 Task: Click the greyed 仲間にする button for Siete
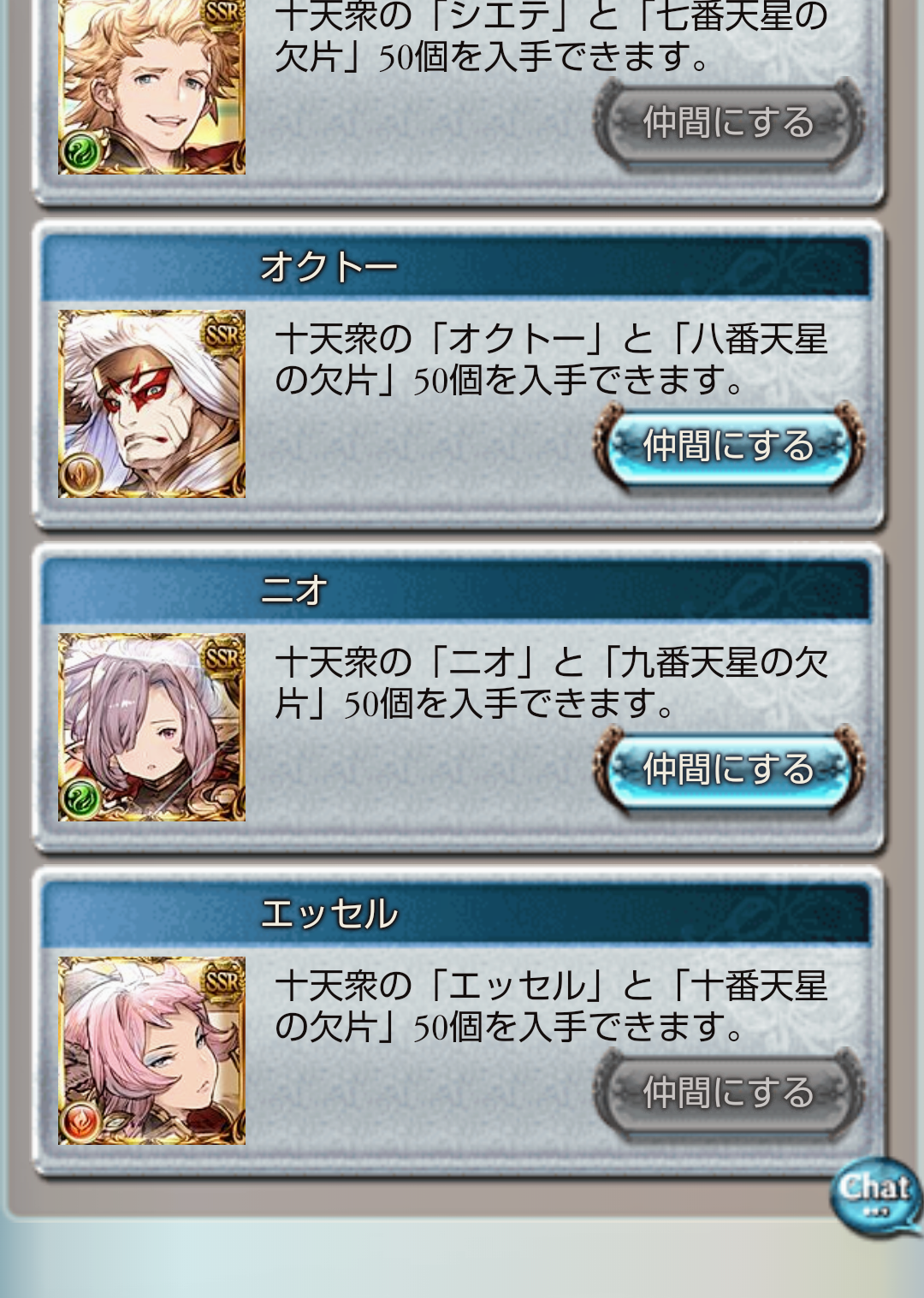tap(729, 123)
